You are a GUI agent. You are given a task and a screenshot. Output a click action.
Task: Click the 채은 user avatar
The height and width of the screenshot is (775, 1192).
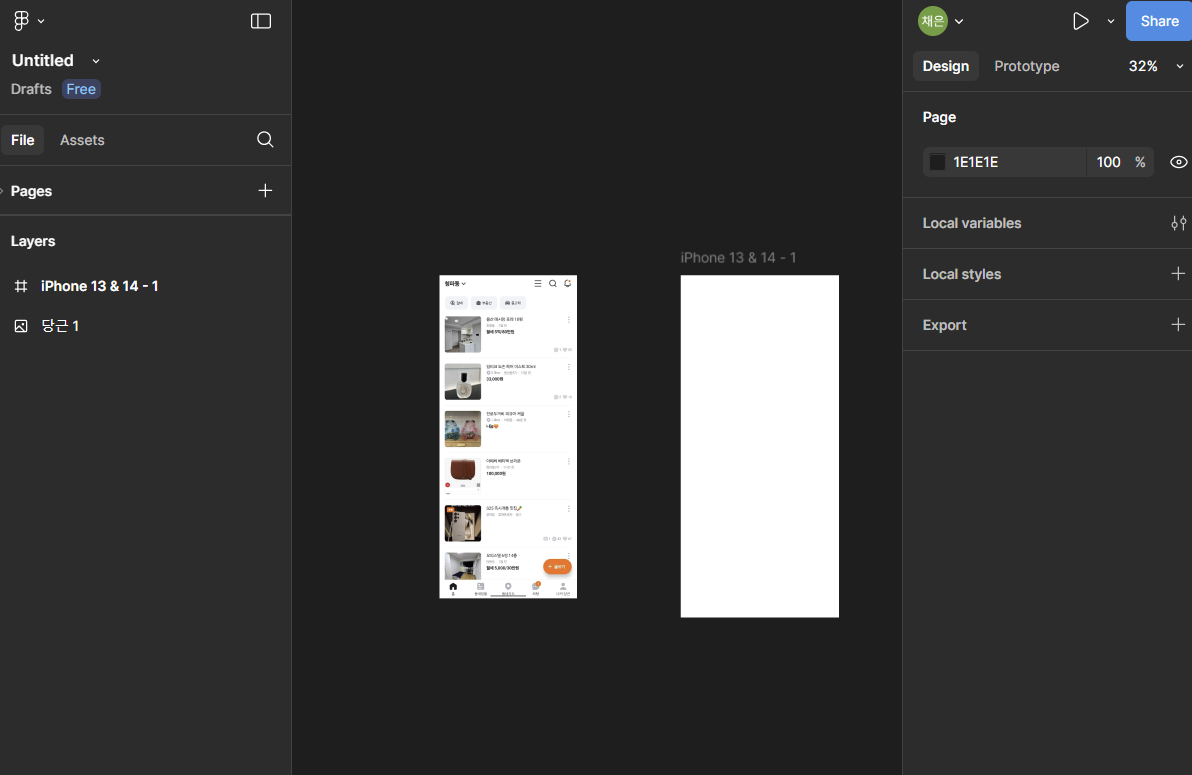tap(933, 21)
